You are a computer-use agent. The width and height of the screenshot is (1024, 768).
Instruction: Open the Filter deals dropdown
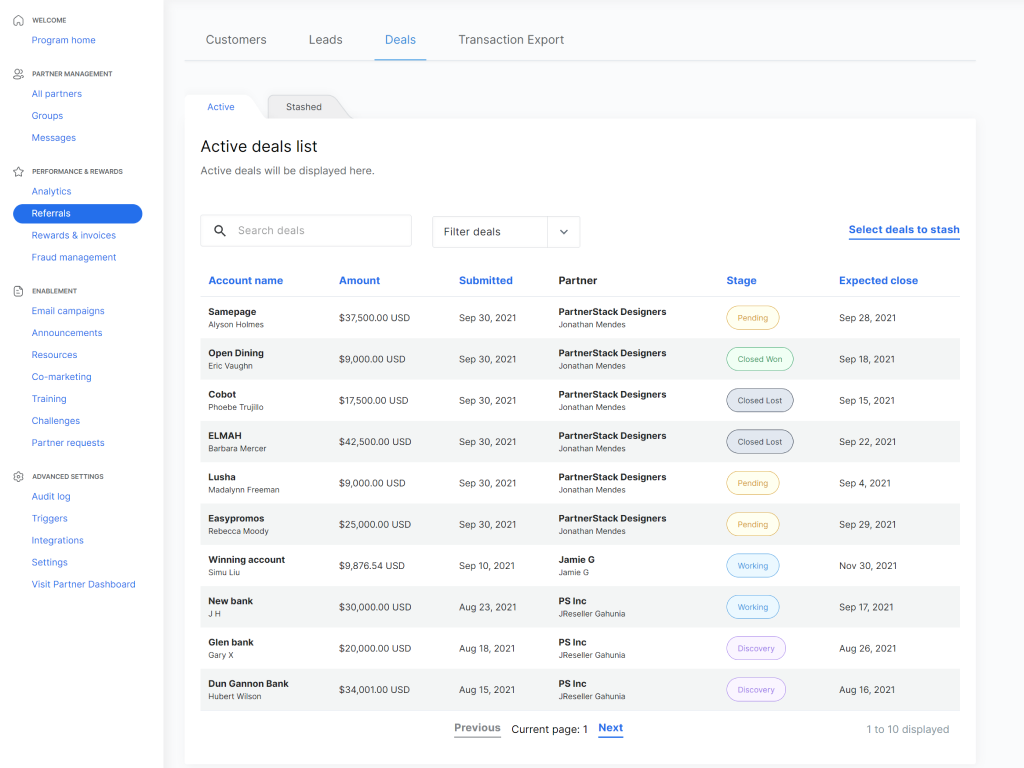[x=490, y=232]
